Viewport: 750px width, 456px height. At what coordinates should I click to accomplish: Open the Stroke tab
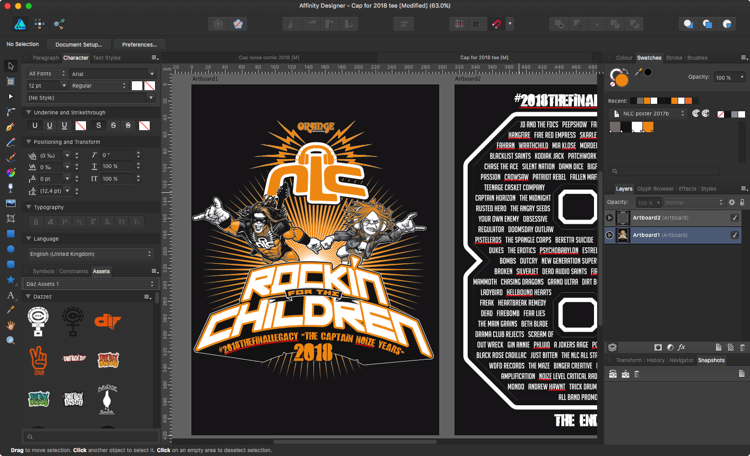click(674, 58)
